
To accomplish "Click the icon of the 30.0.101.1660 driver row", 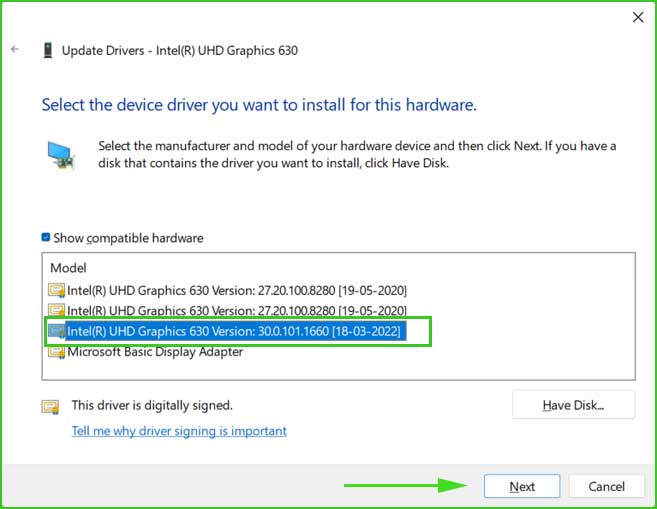I will (x=56, y=331).
